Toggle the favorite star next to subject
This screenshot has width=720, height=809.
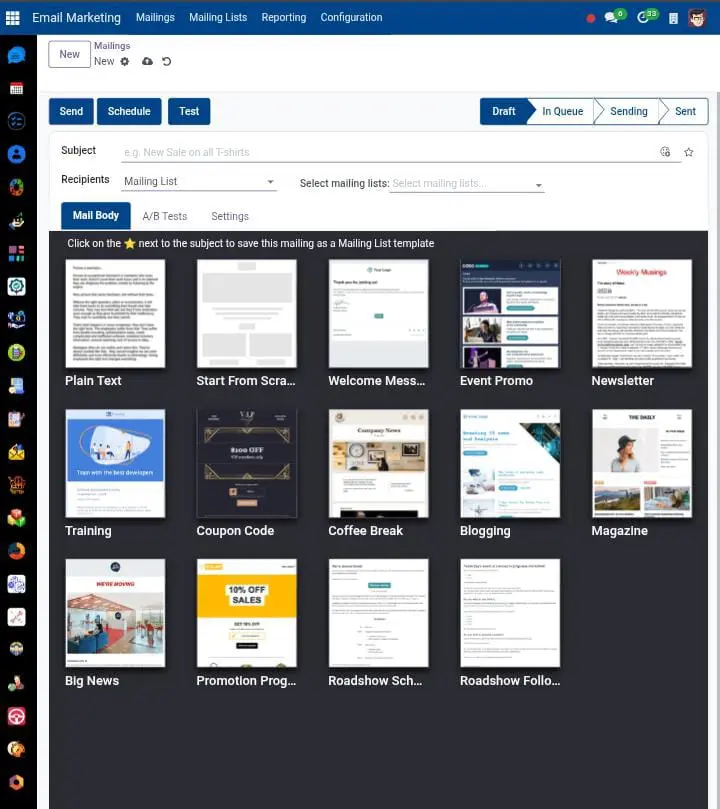pyautogui.click(x=689, y=152)
